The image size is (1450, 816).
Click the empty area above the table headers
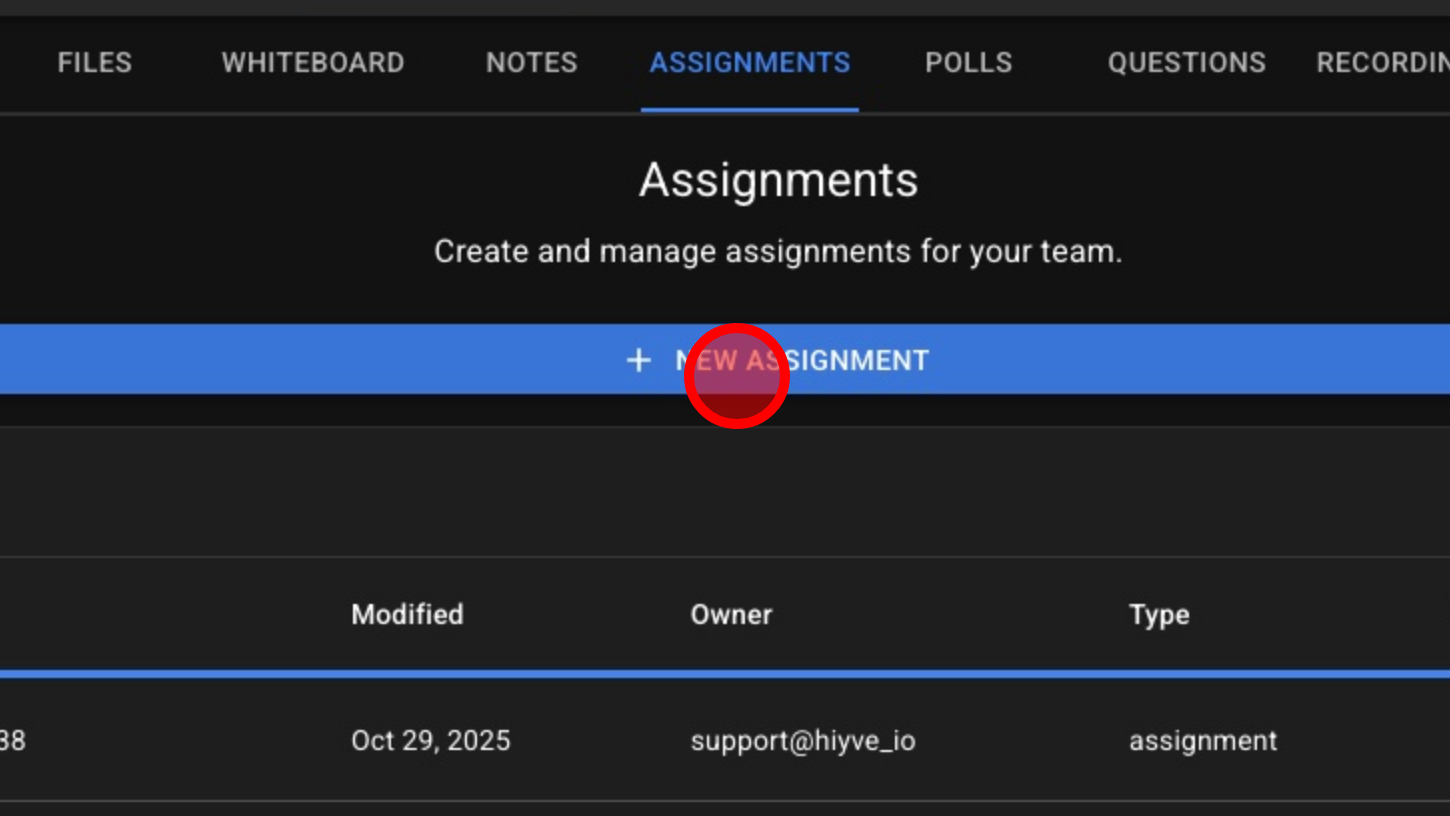[x=725, y=492]
